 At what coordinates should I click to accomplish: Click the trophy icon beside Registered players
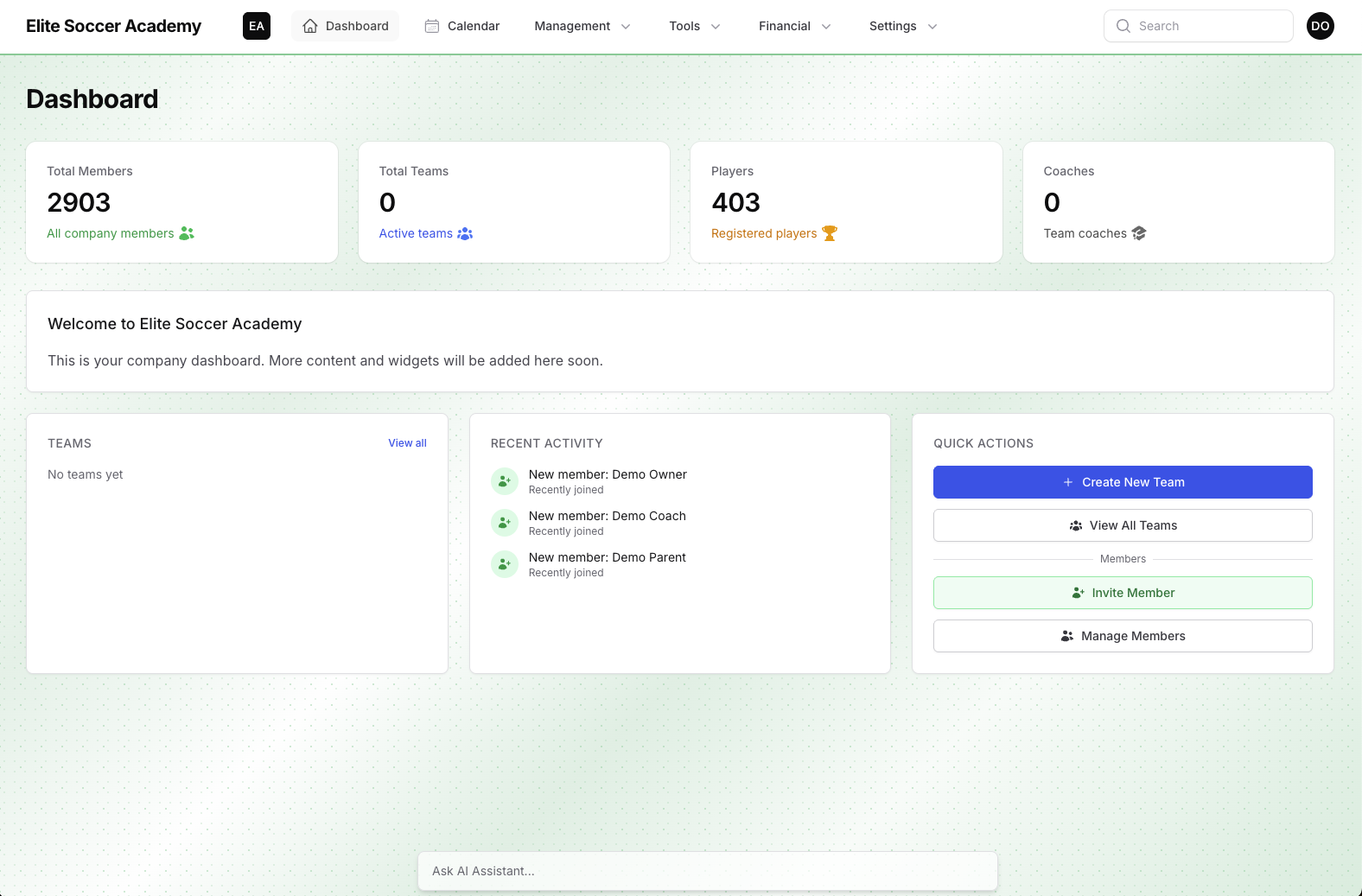[x=830, y=233]
